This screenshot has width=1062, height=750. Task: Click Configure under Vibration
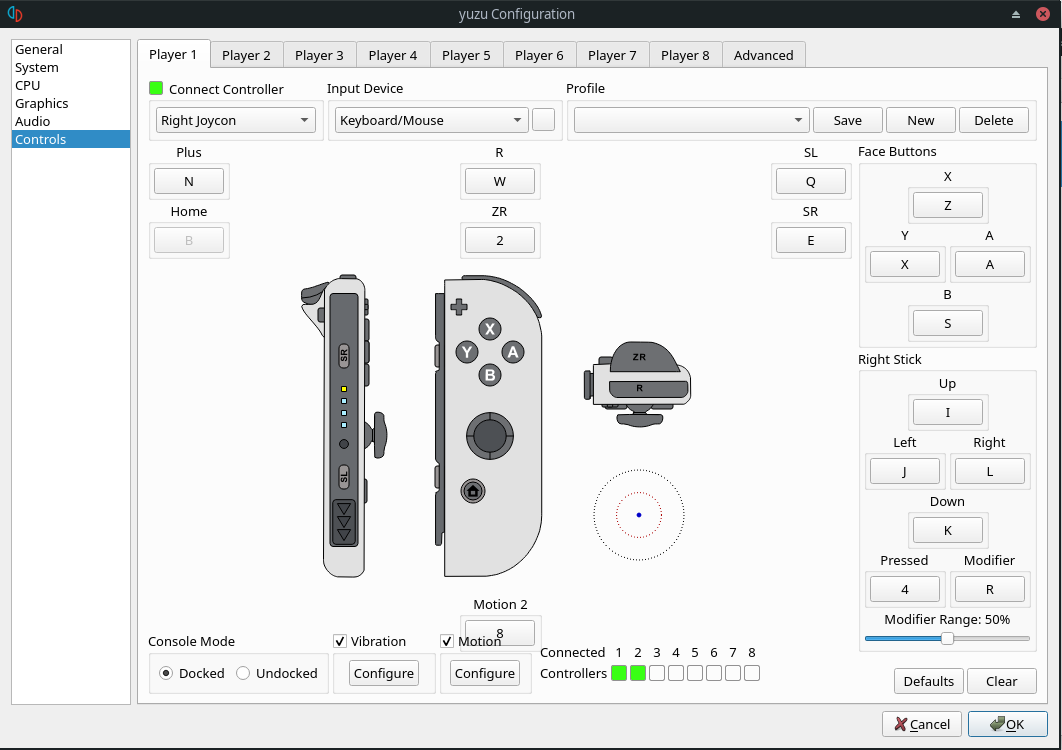[x=384, y=673]
